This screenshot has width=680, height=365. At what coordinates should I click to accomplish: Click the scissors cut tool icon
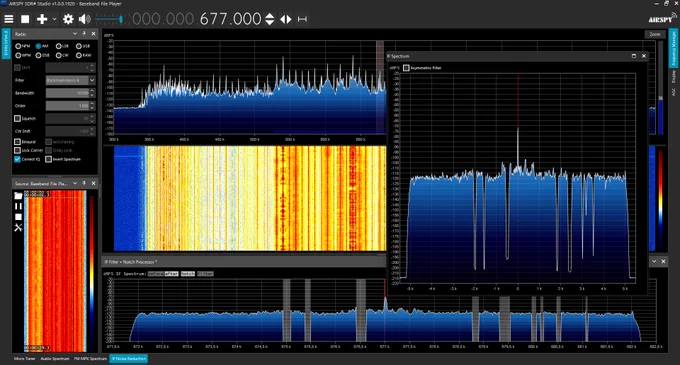point(18,228)
